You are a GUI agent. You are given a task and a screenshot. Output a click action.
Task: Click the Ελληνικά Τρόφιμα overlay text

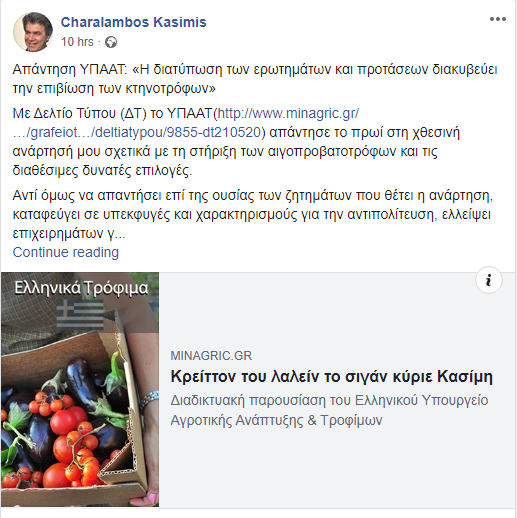[x=81, y=288]
